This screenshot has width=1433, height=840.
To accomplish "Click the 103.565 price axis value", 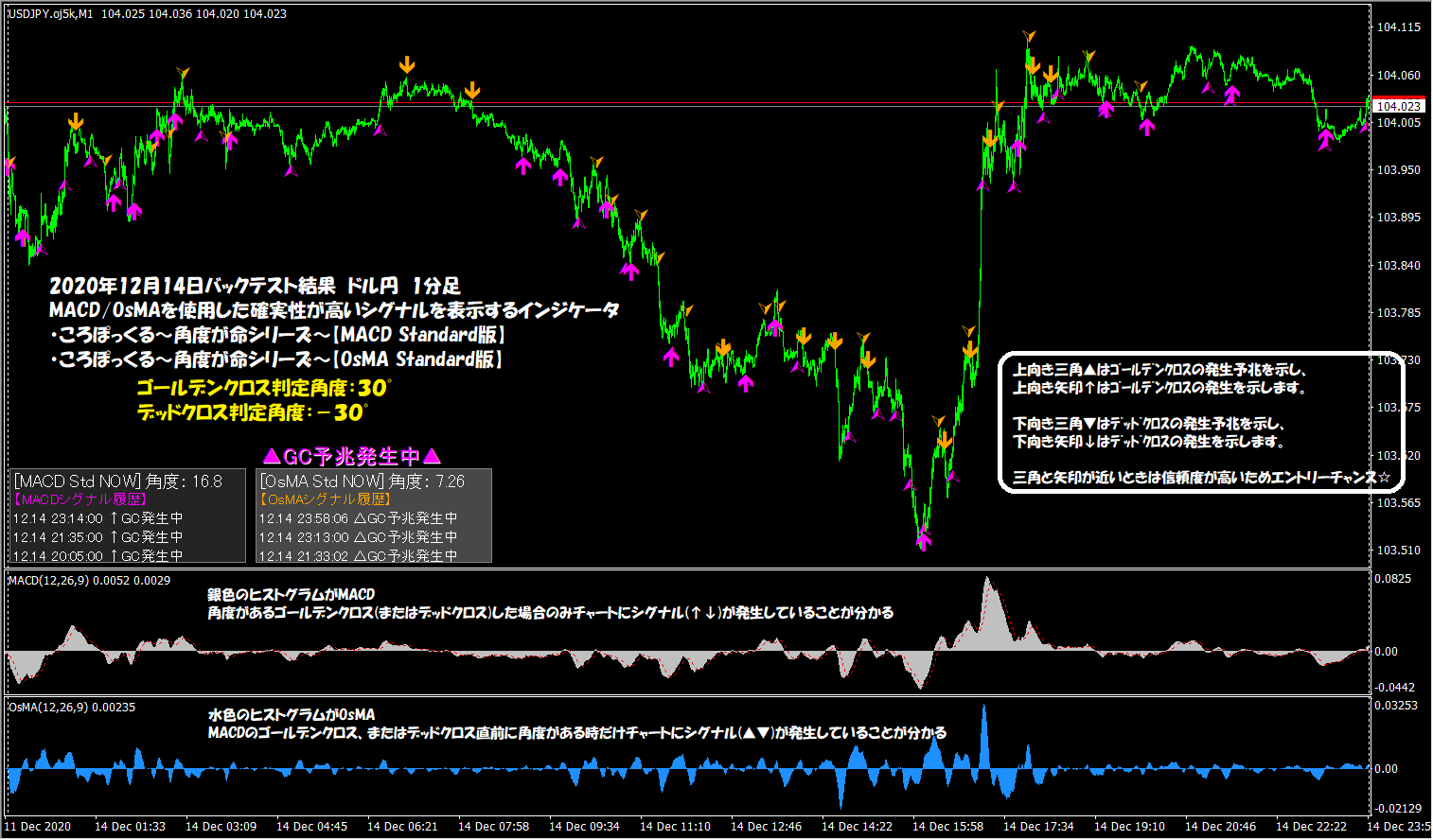I will point(1398,503).
